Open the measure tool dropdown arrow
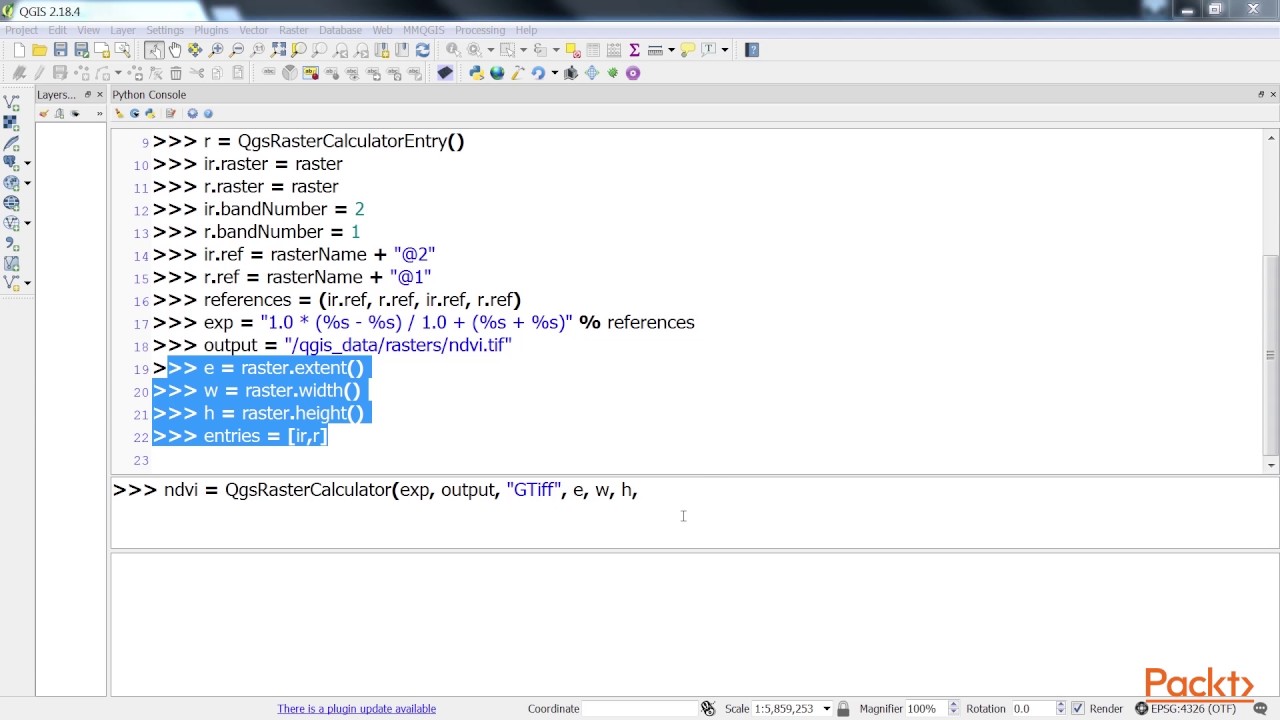The height and width of the screenshot is (720, 1280). pyautogui.click(x=671, y=50)
